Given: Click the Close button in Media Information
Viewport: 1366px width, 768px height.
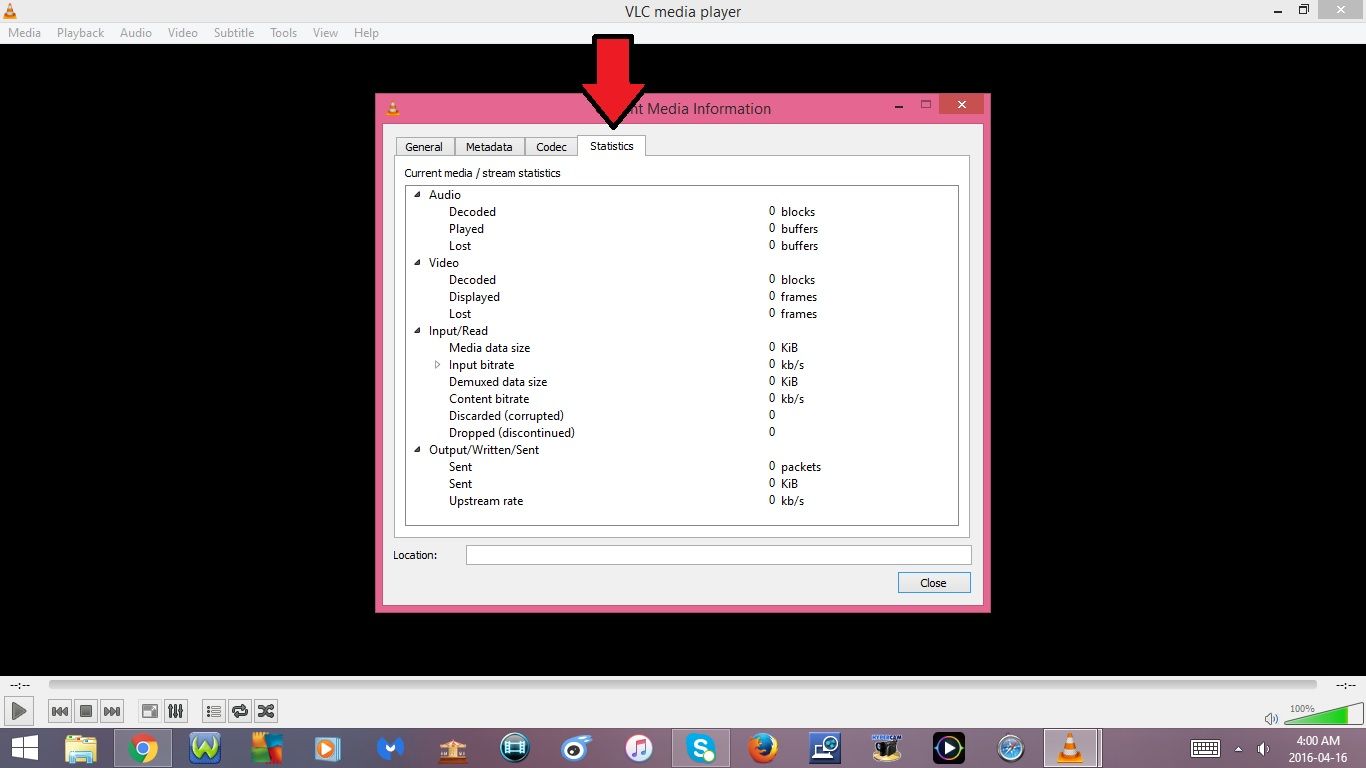Looking at the screenshot, I should tap(932, 582).
